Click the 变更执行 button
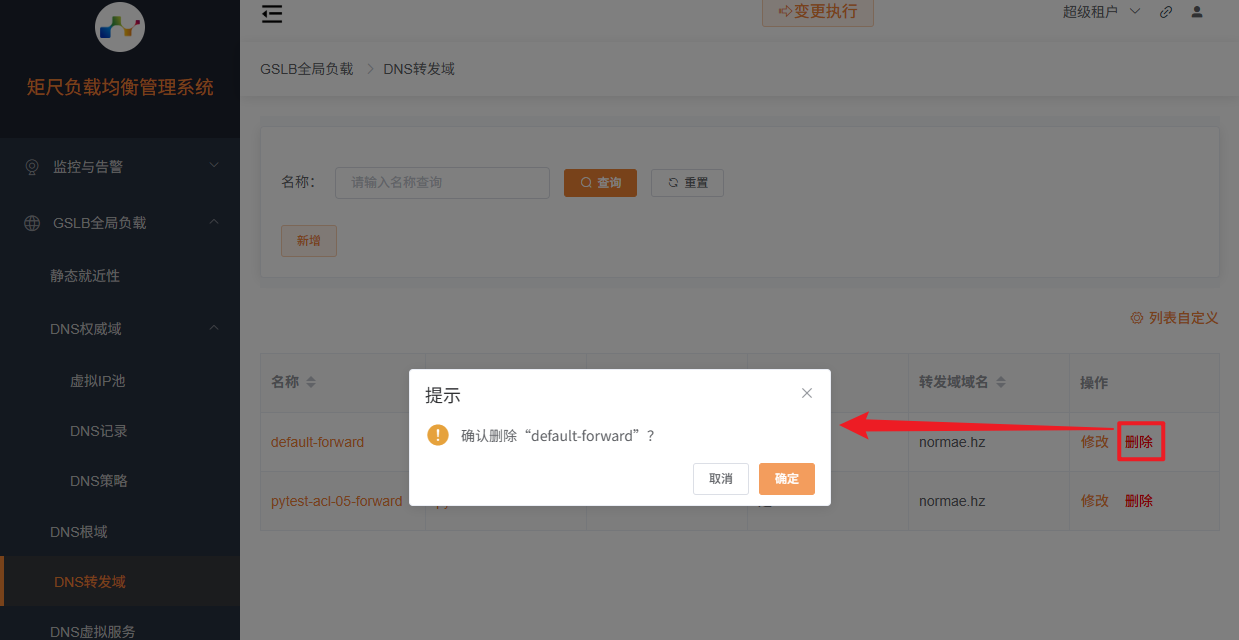 click(x=817, y=12)
